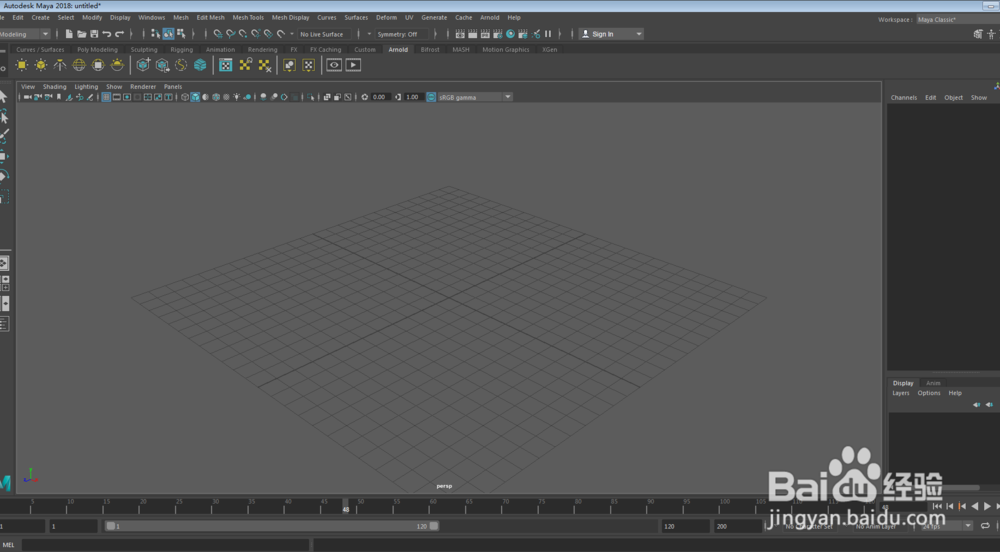Open Render Settings from the status line

pos(497,34)
